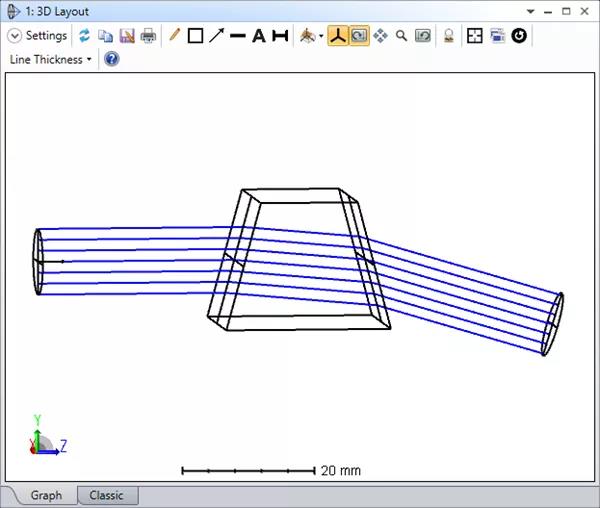Open the blue help question mark
Viewport: 600px width, 508px height.
coord(112,59)
